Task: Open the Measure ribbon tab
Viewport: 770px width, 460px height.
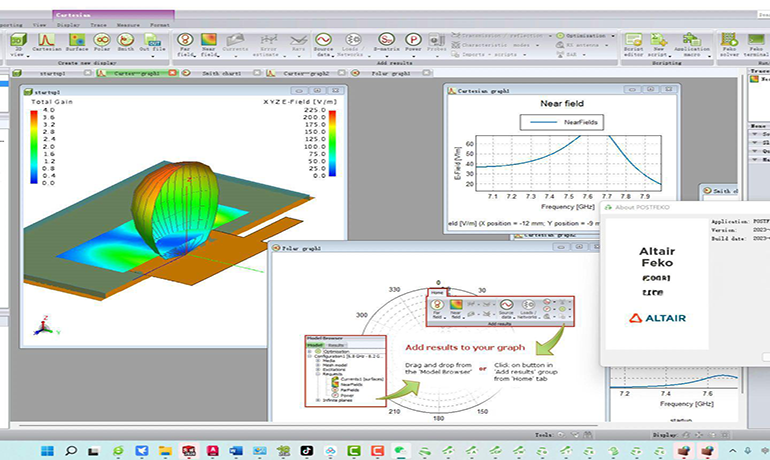Action: [128, 25]
